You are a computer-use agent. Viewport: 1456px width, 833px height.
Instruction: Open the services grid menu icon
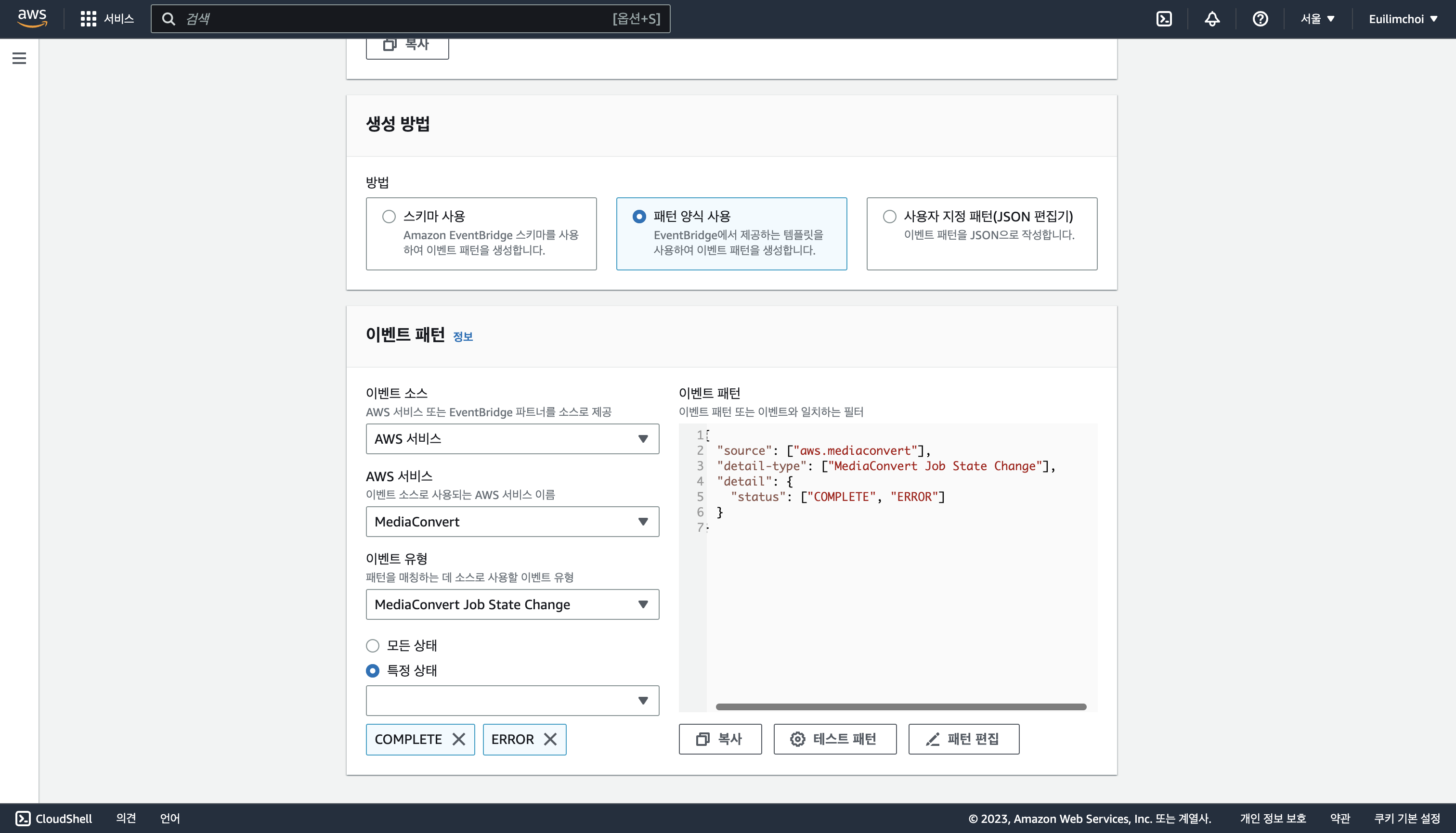pyautogui.click(x=88, y=19)
